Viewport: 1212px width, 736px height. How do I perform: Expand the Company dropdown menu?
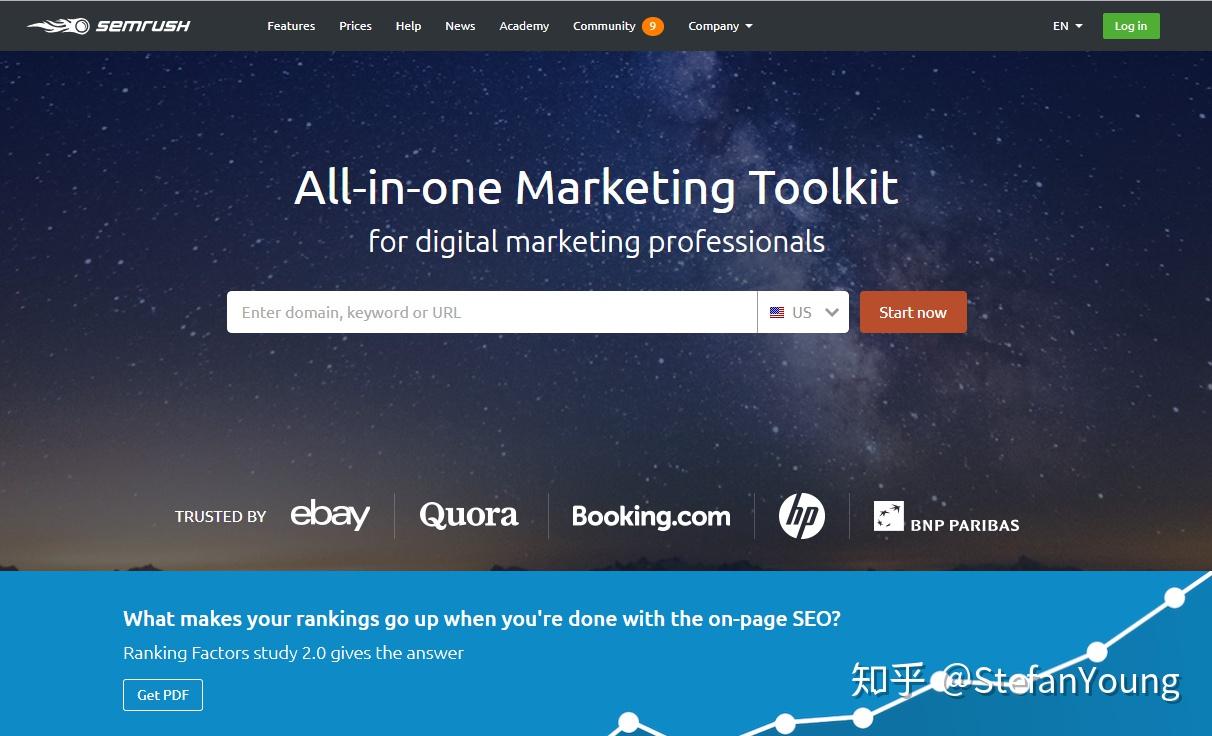click(x=720, y=26)
